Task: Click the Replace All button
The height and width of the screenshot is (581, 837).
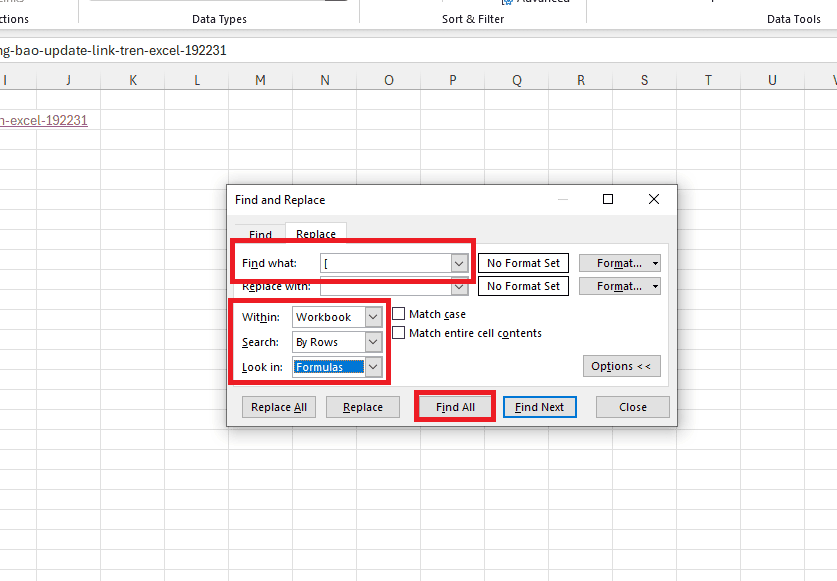Action: click(x=279, y=407)
